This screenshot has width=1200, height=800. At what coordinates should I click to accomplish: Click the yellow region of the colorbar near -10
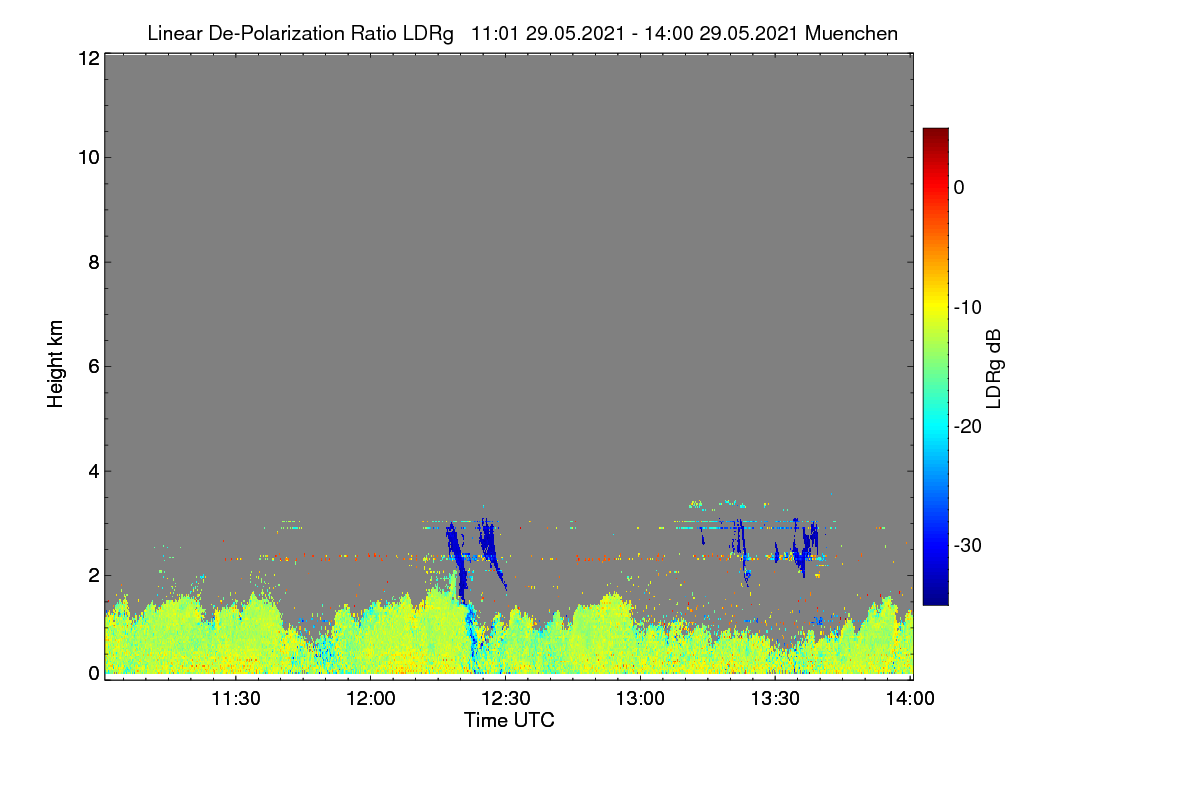935,307
